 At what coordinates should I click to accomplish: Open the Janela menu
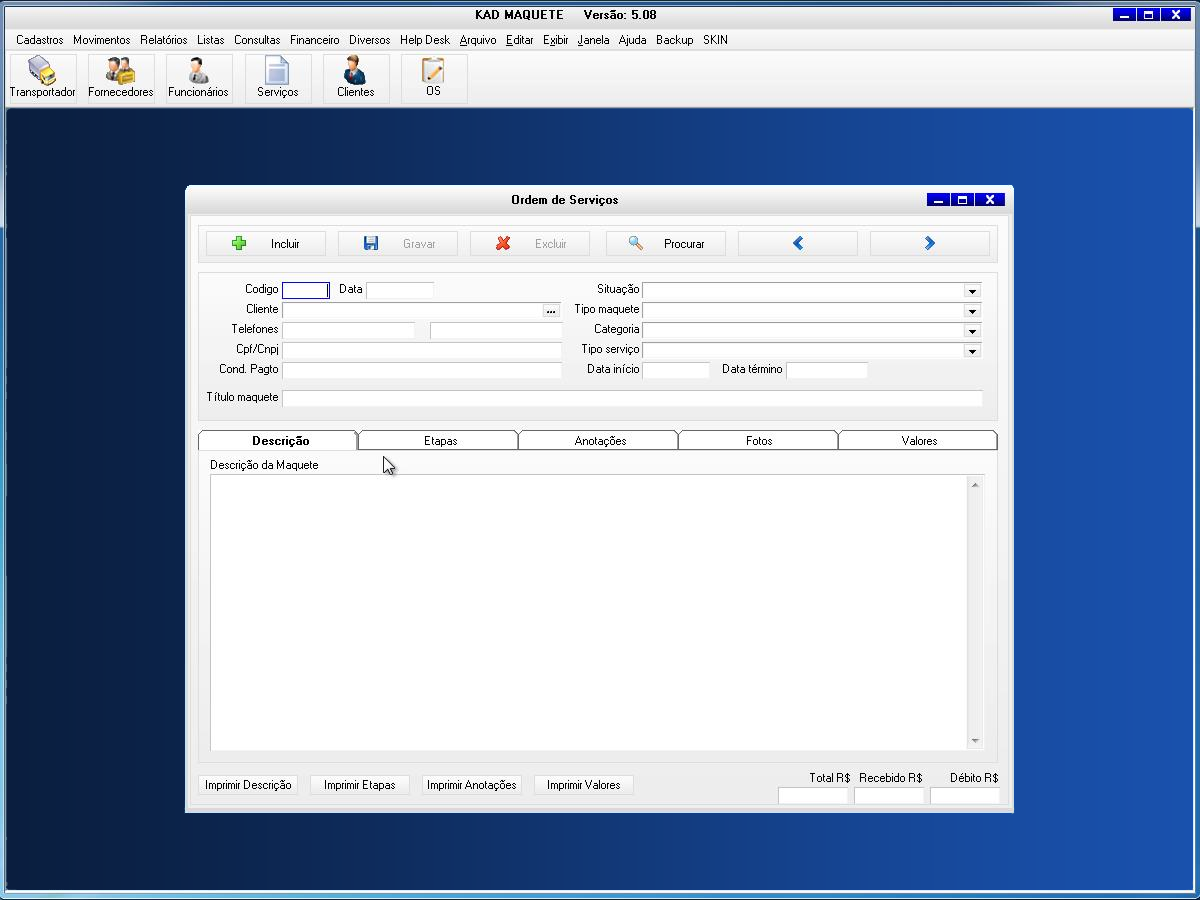[594, 40]
